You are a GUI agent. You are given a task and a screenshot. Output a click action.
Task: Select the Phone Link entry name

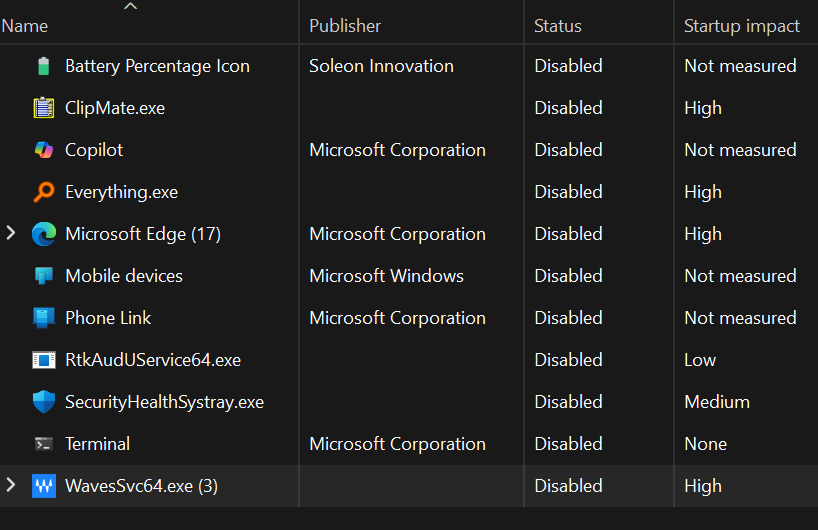(108, 318)
